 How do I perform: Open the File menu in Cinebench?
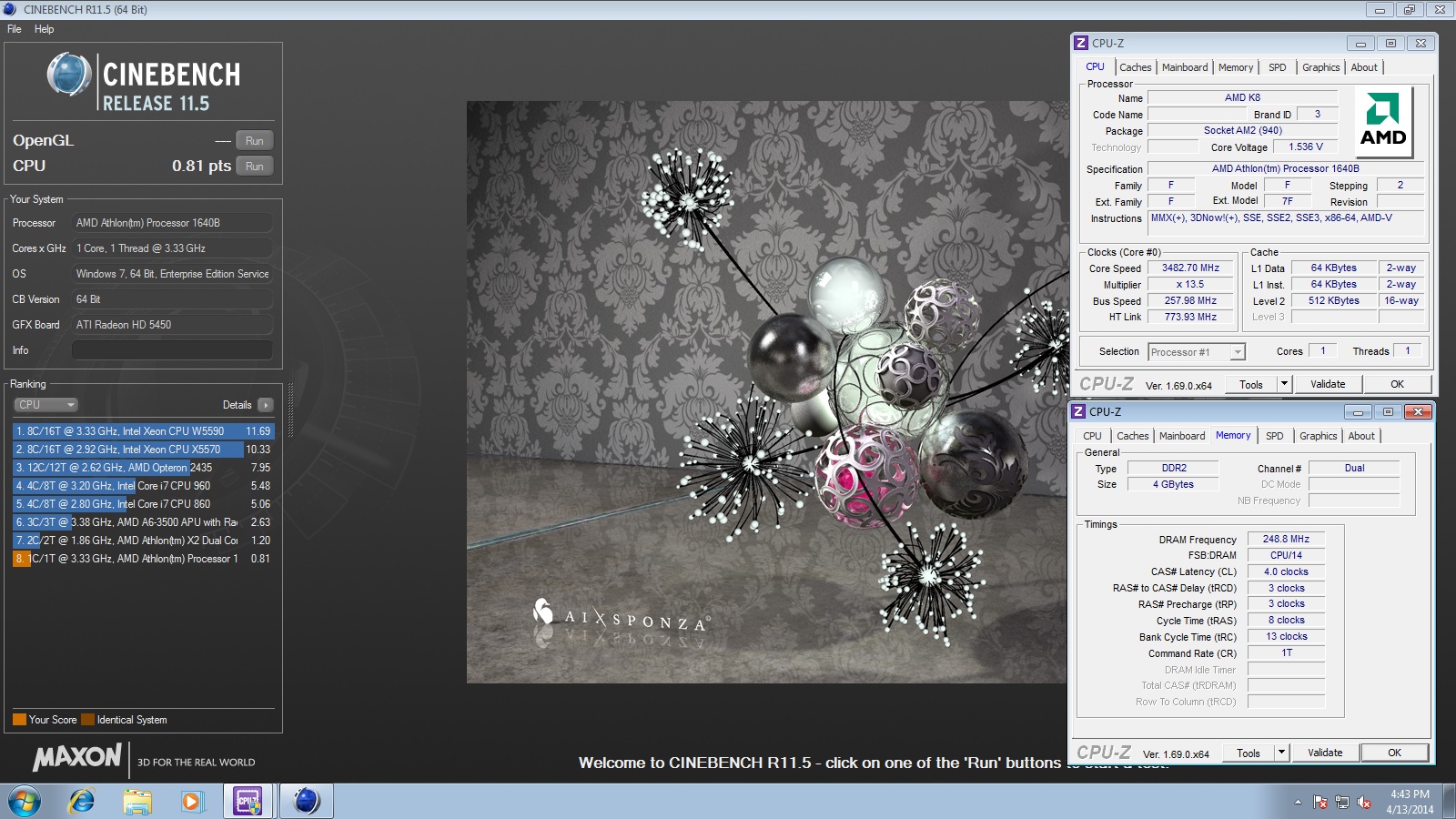(x=15, y=29)
